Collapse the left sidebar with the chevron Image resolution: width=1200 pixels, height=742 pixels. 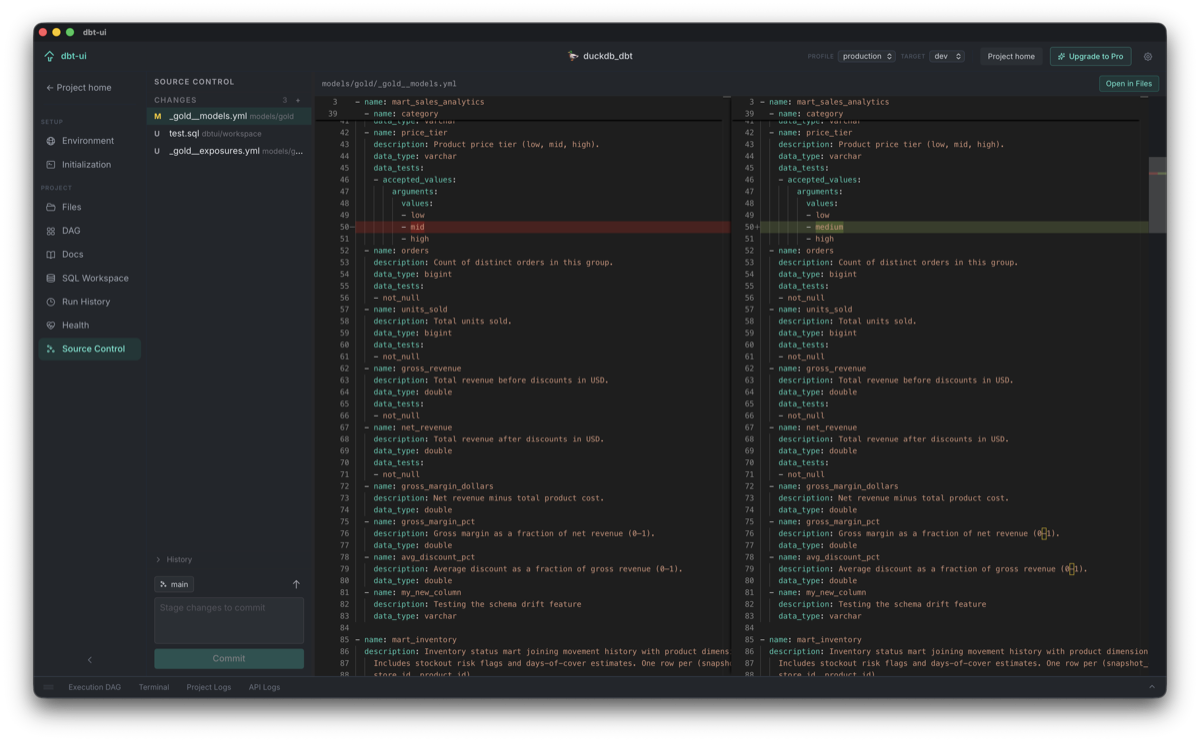[90, 660]
